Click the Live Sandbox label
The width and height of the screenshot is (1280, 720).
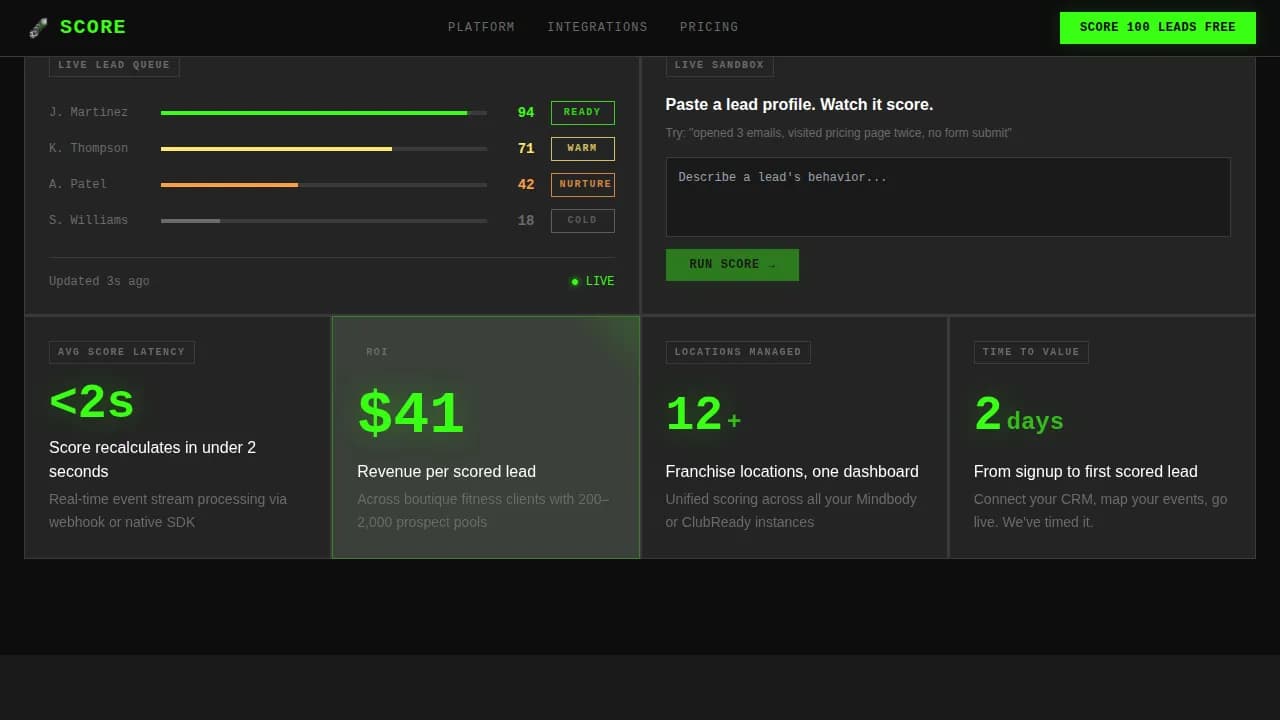(x=719, y=65)
